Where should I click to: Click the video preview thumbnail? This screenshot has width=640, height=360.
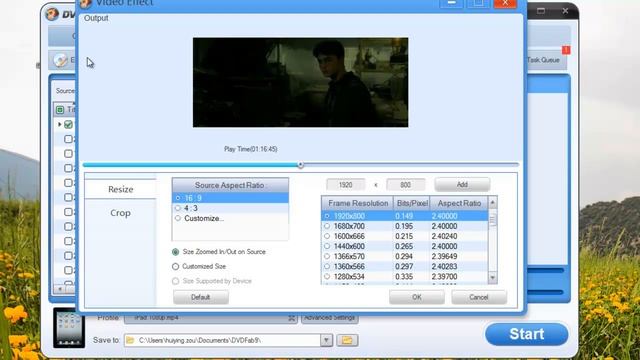[x=300, y=82]
